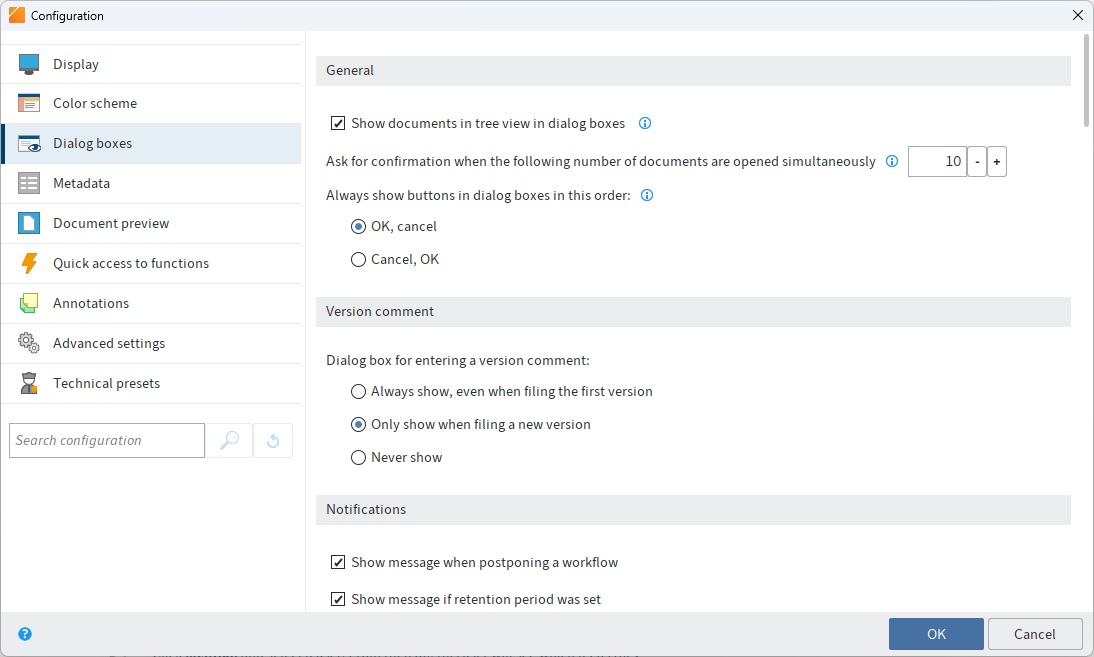Click the Metadata sidebar icon
1094x657 pixels.
pyautogui.click(x=31, y=183)
